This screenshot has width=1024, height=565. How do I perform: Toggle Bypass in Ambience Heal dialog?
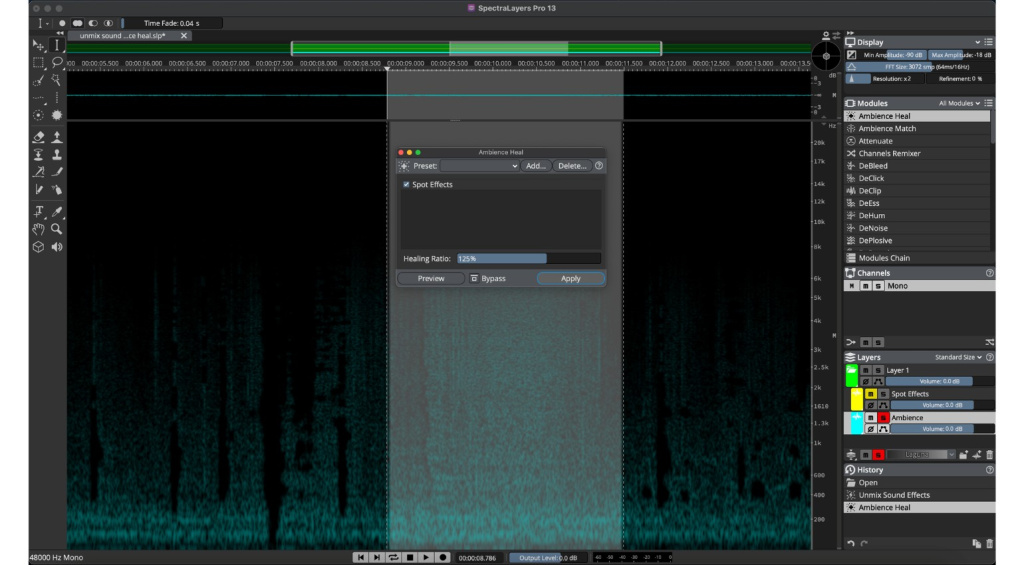488,278
